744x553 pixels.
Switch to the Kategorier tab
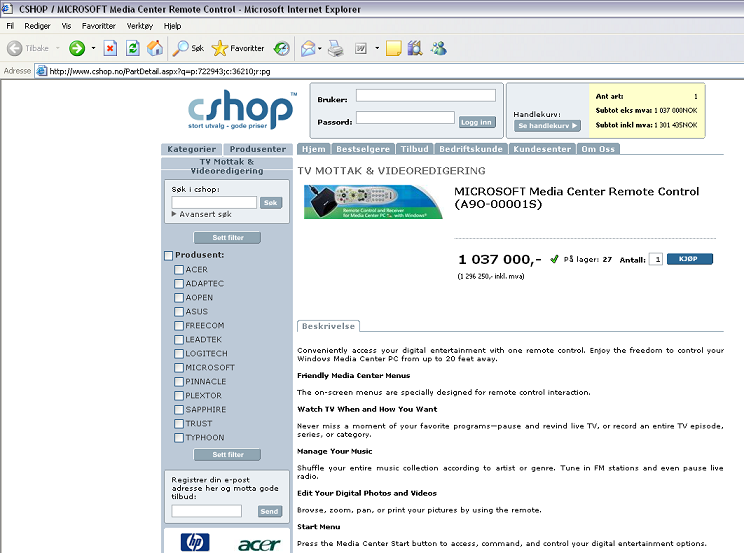(x=191, y=149)
